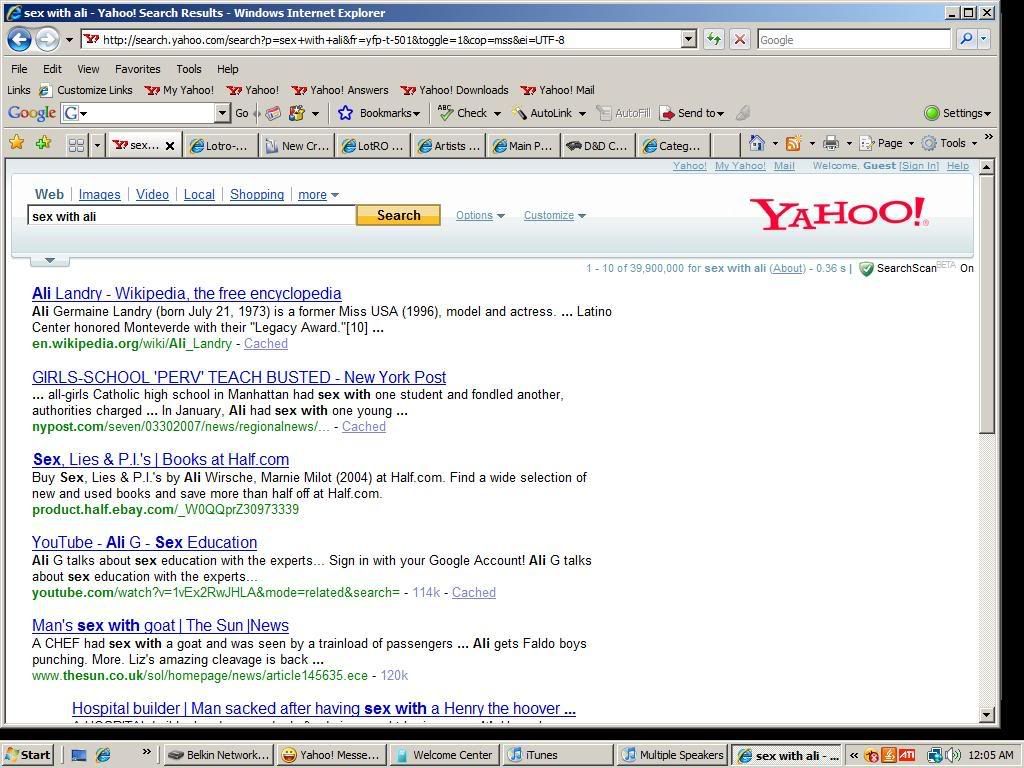Click the Google search box in browser

click(x=853, y=39)
